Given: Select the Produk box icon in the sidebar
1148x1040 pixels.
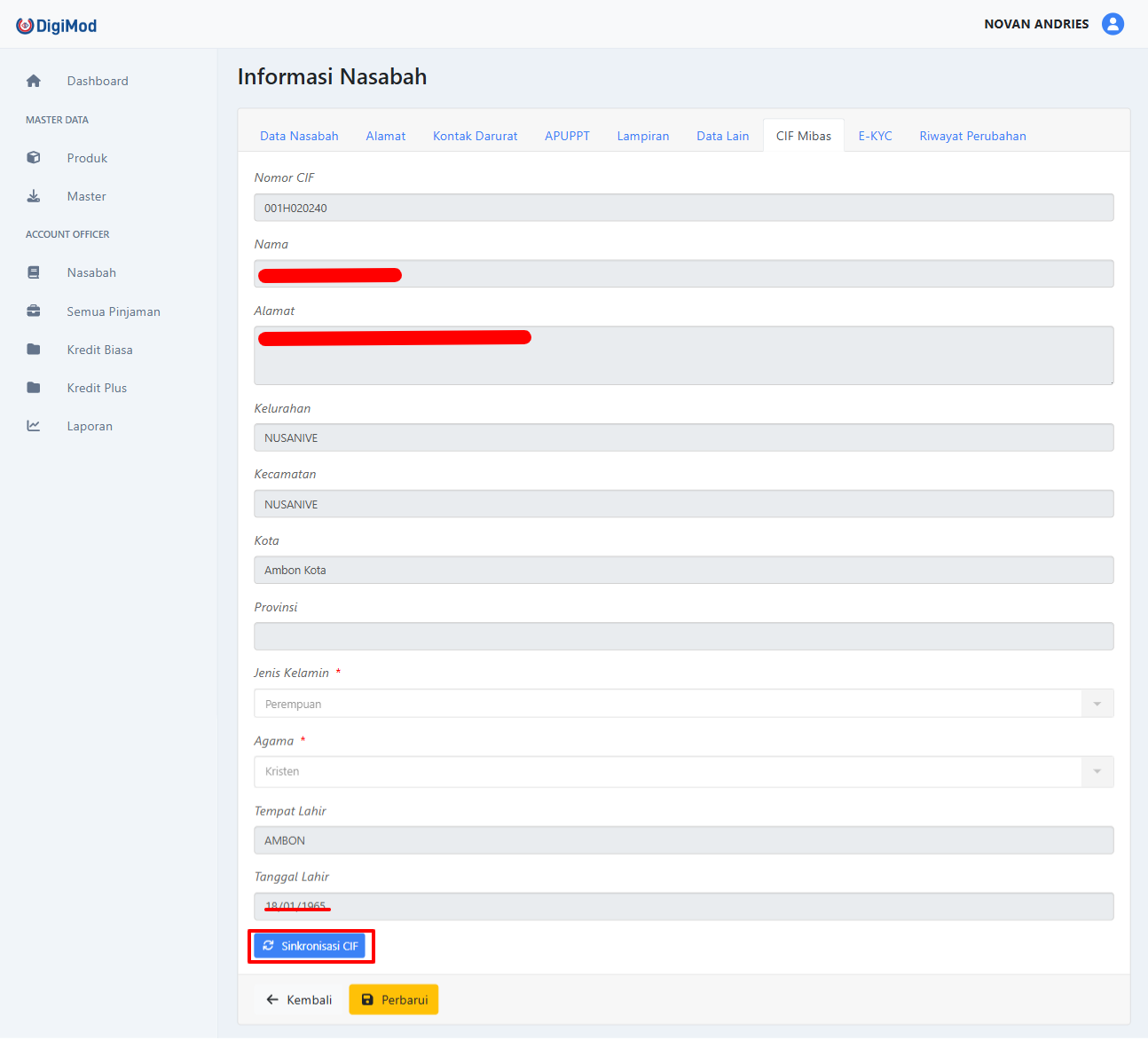Looking at the screenshot, I should click(33, 157).
